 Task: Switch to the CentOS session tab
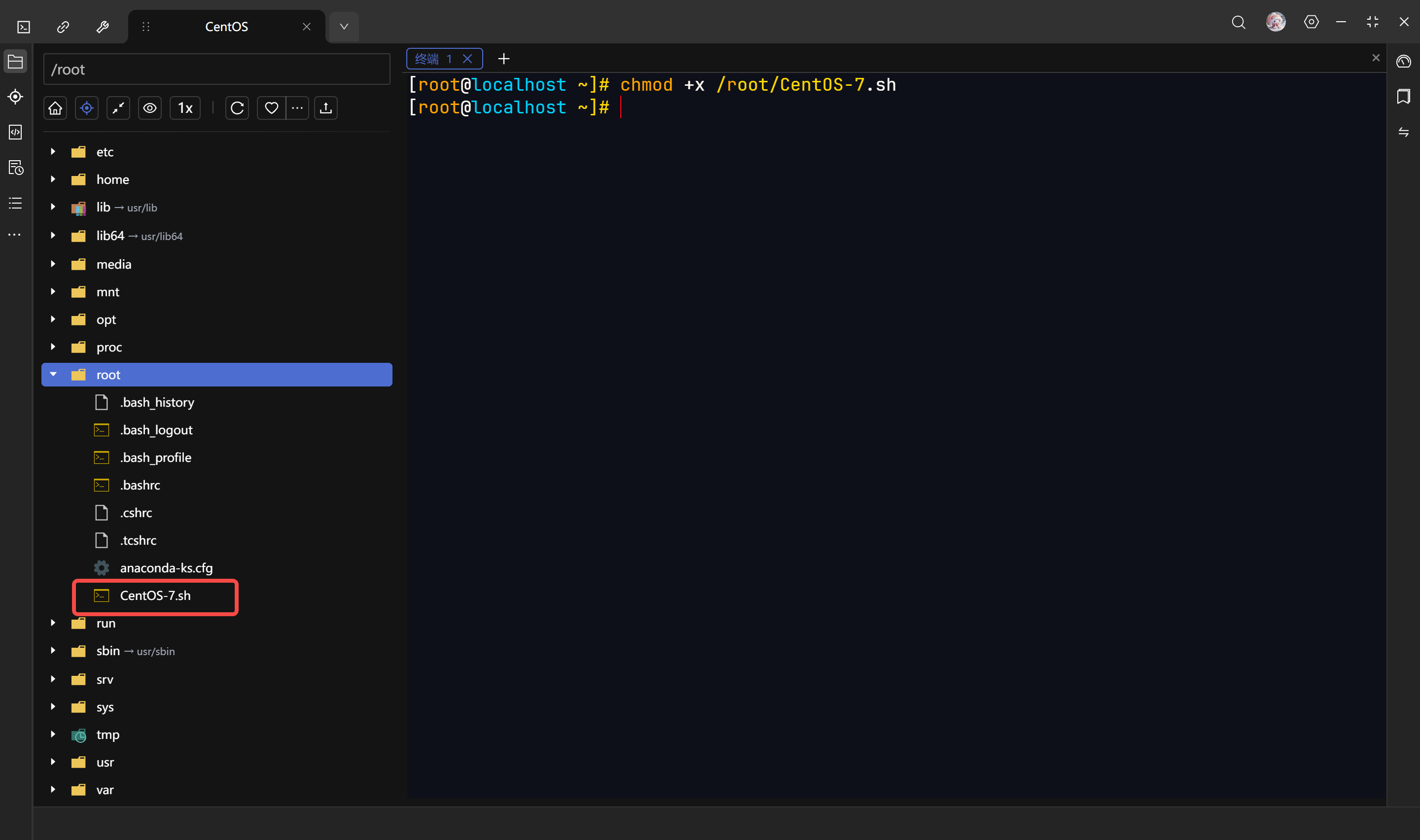click(226, 27)
